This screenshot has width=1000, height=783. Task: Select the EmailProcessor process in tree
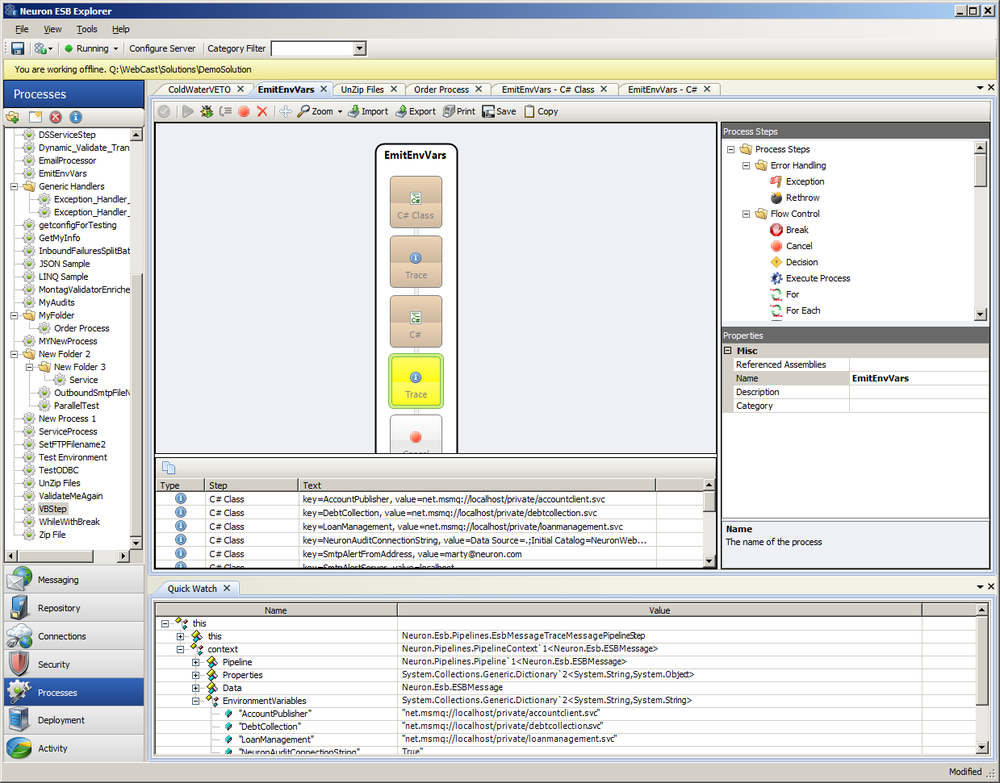(67, 161)
